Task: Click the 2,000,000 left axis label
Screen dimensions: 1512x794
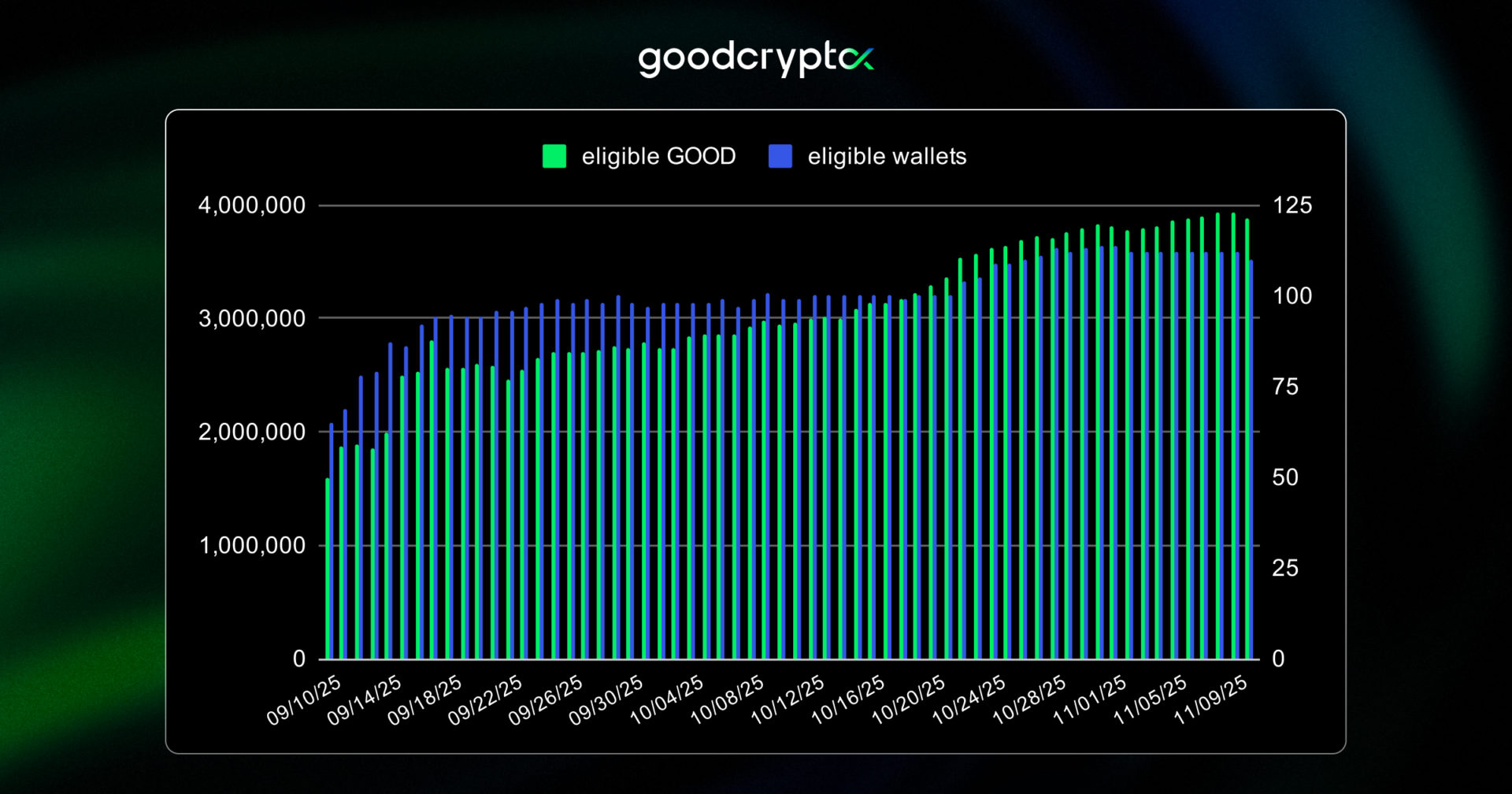Action: (251, 432)
